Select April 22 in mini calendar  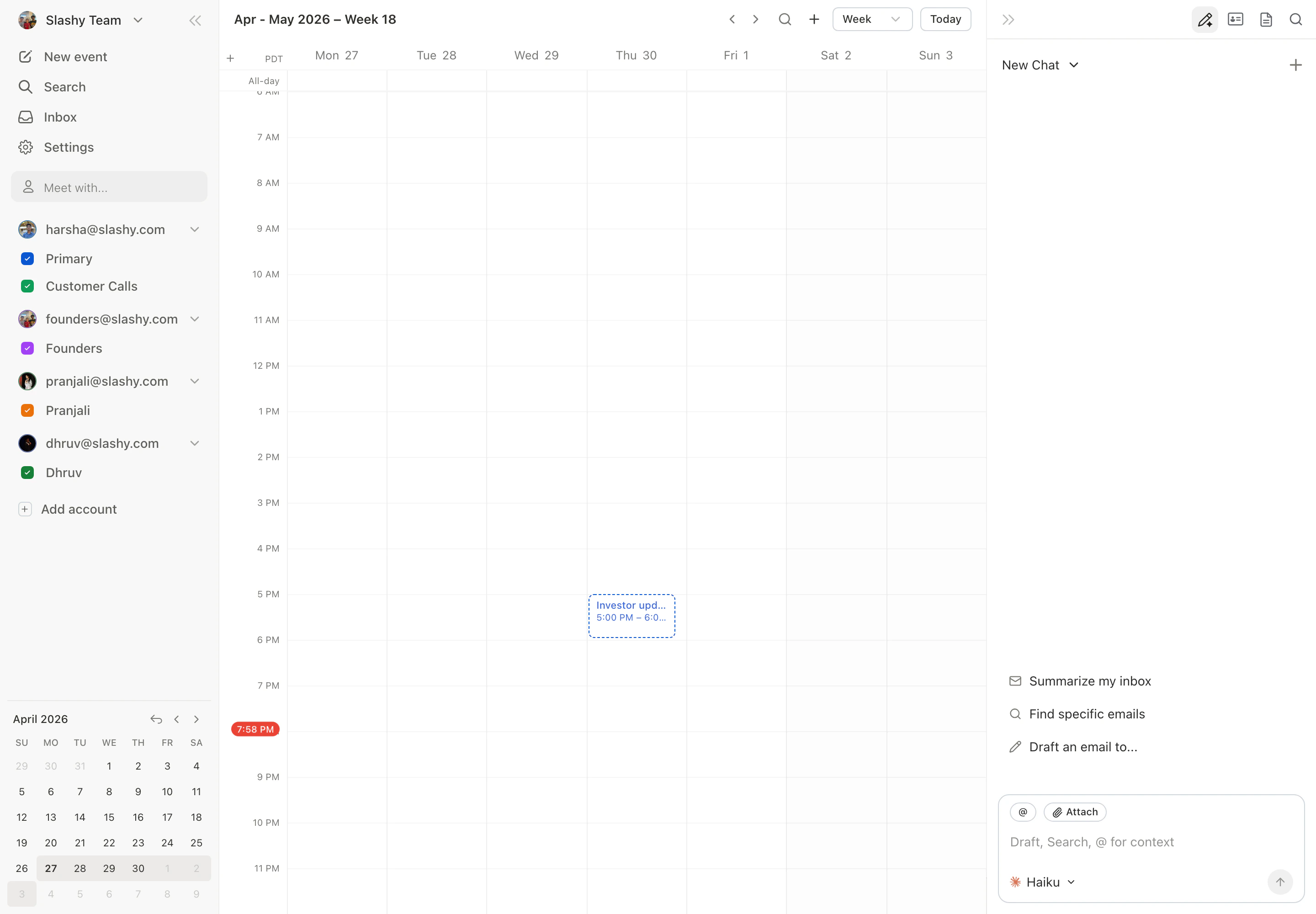pyautogui.click(x=109, y=843)
